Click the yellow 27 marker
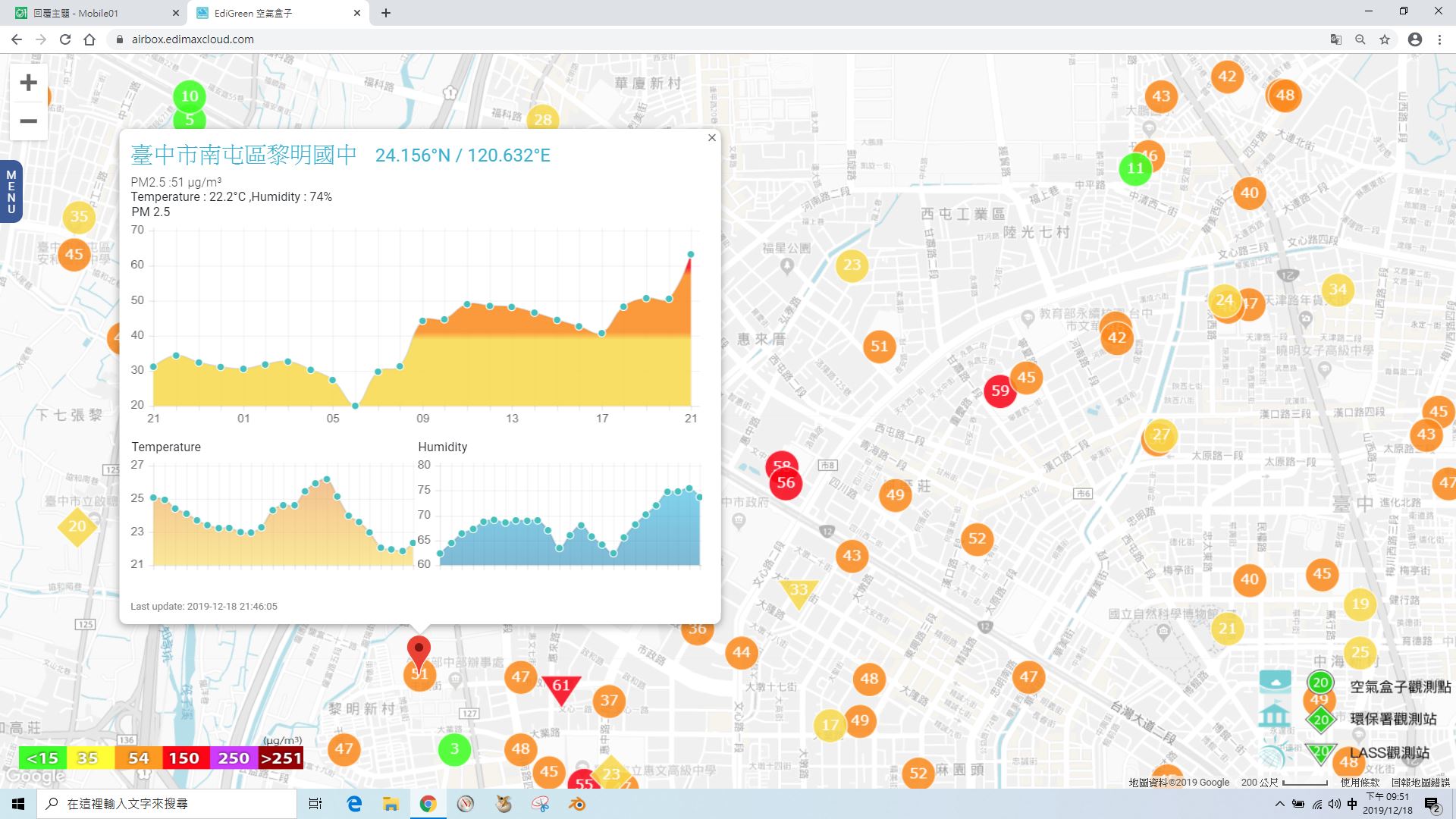Viewport: 1456px width, 819px height. pyautogui.click(x=1161, y=435)
